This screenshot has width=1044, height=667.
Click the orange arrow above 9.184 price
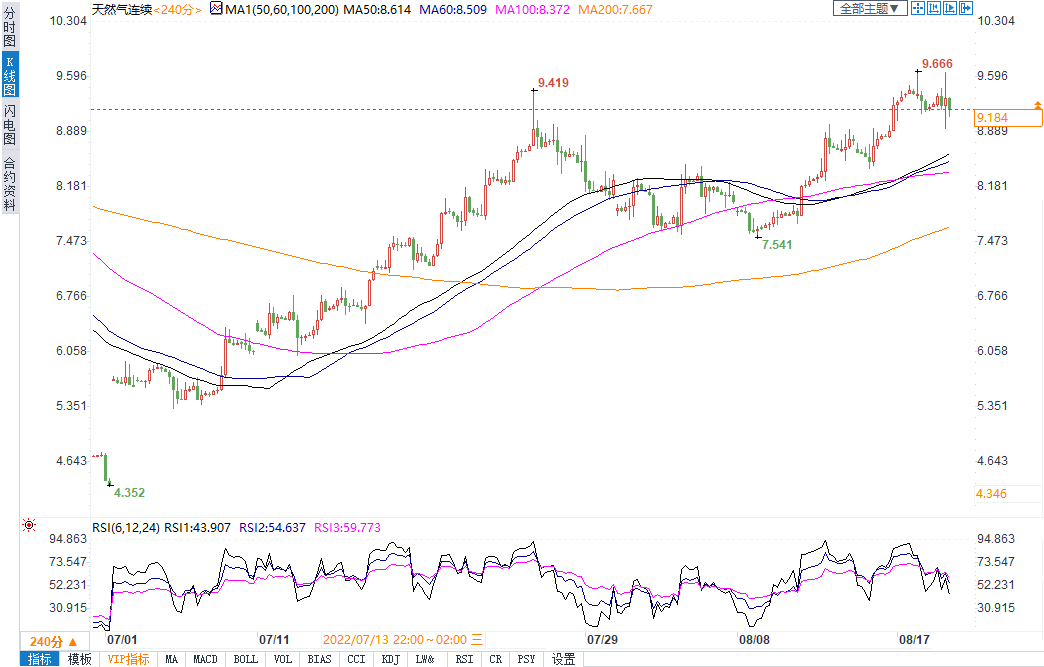pyautogui.click(x=1037, y=104)
